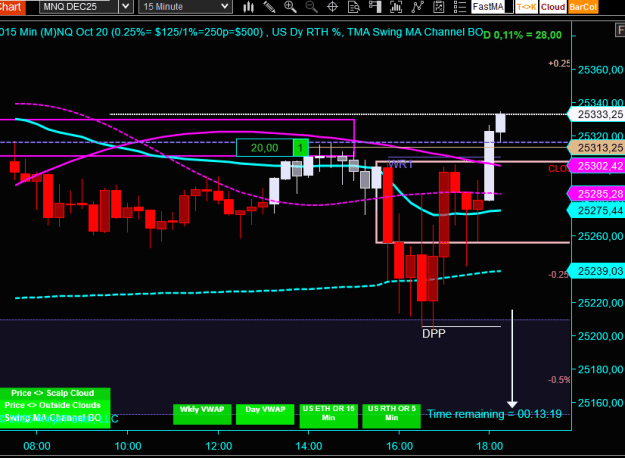
Task: Click the 25180,00 price axis label
Action: [600, 370]
